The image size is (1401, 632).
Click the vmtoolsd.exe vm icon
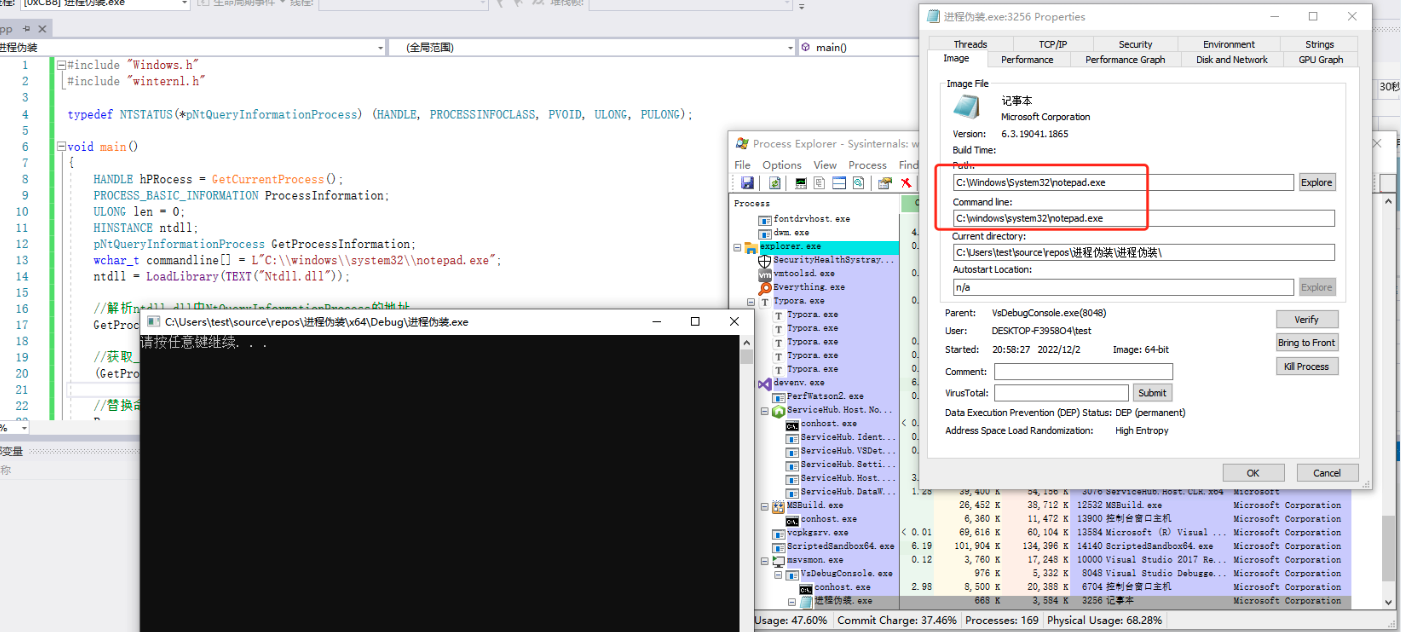pyautogui.click(x=765, y=274)
